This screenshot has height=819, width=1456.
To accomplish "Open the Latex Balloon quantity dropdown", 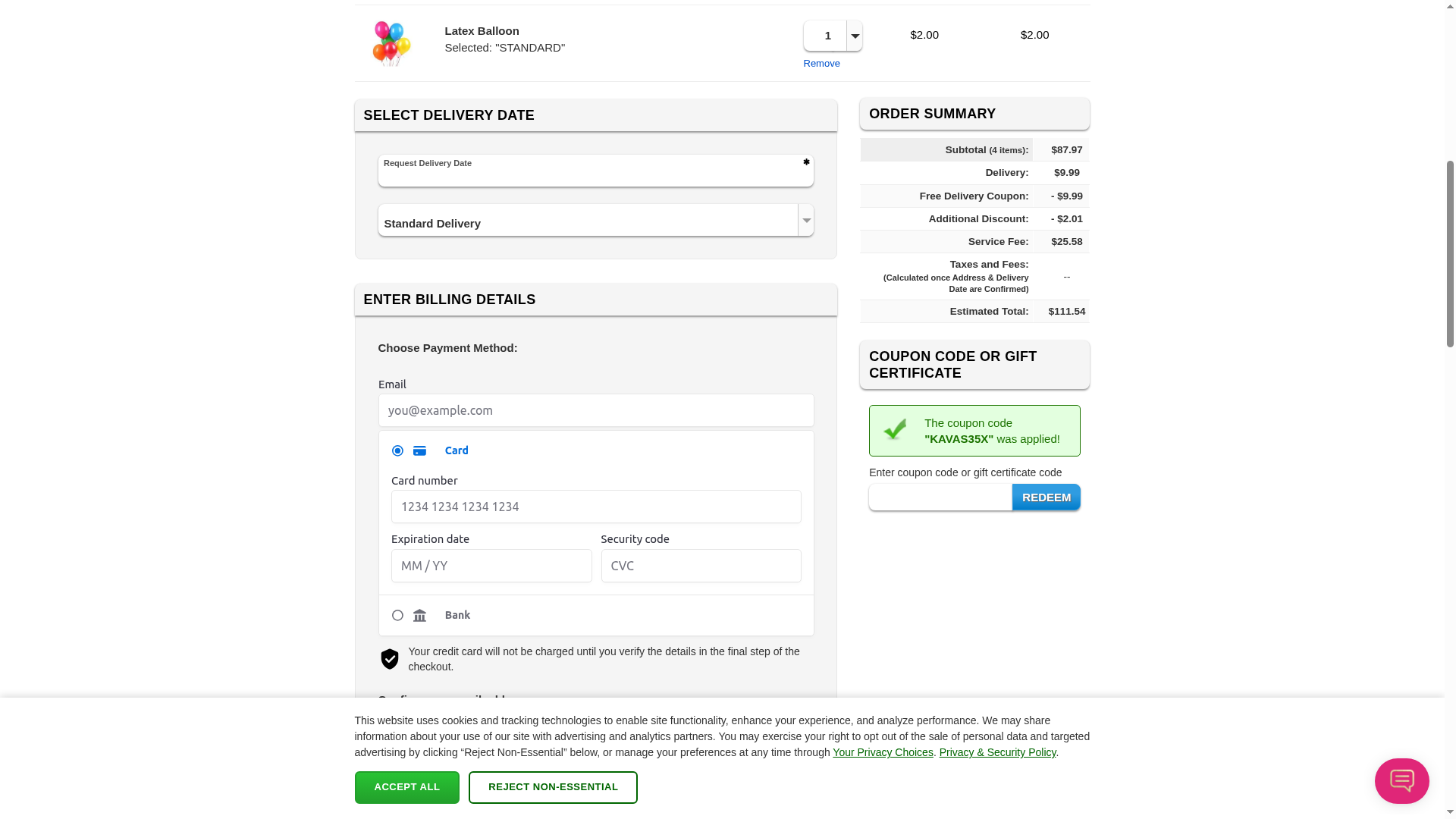I will 855,36.
